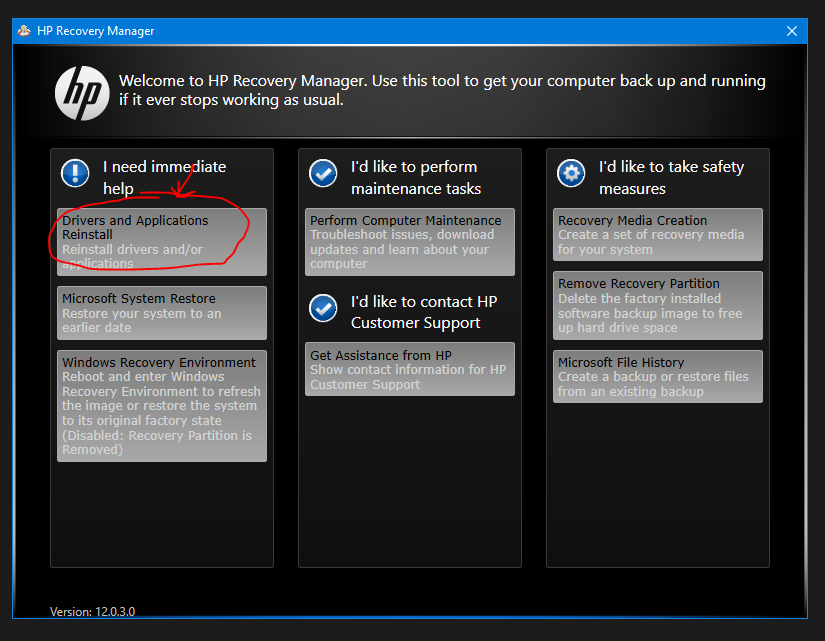Click the welcome message text
Viewport: 825px width, 641px height.
coord(440,91)
